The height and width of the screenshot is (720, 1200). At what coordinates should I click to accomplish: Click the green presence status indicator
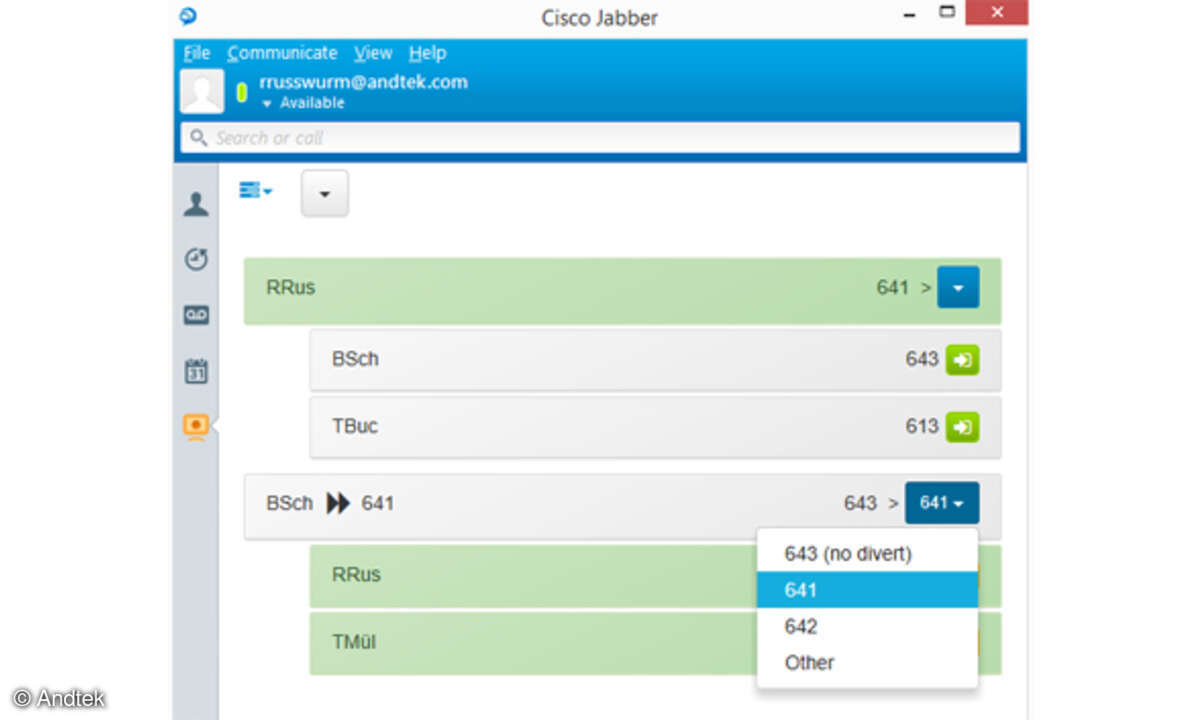[x=241, y=93]
